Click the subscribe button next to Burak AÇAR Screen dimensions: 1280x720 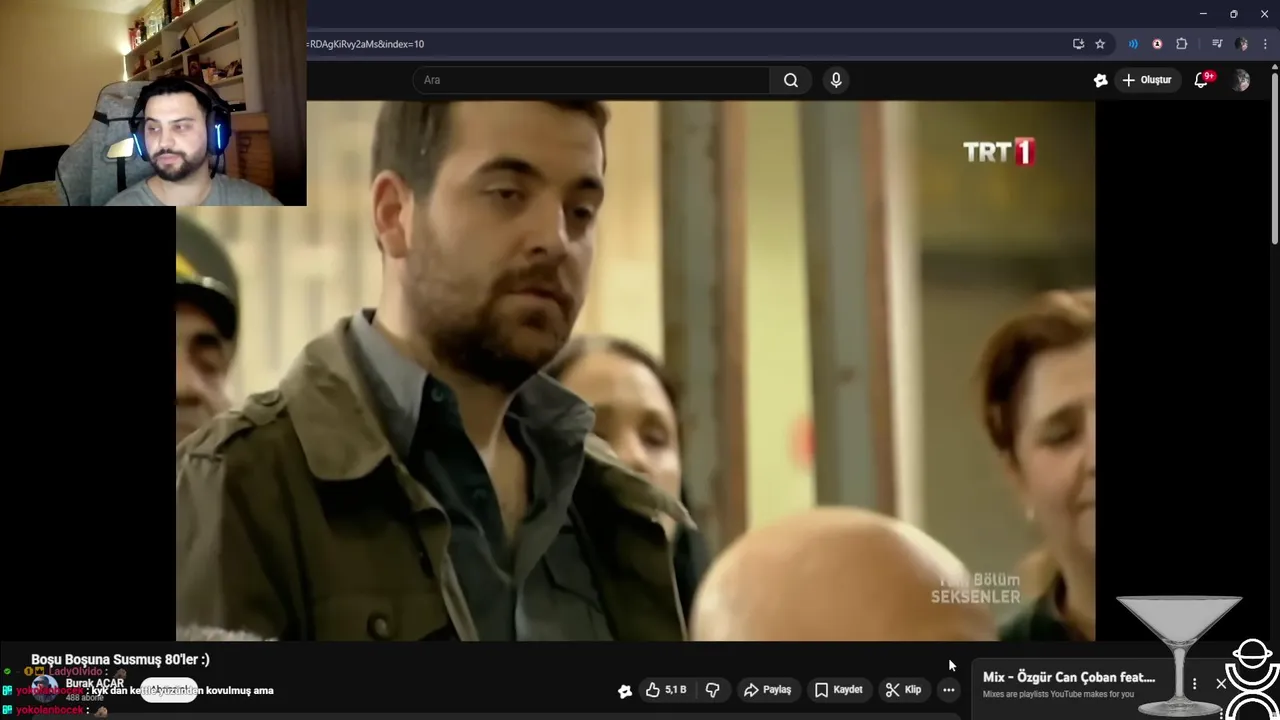168,690
